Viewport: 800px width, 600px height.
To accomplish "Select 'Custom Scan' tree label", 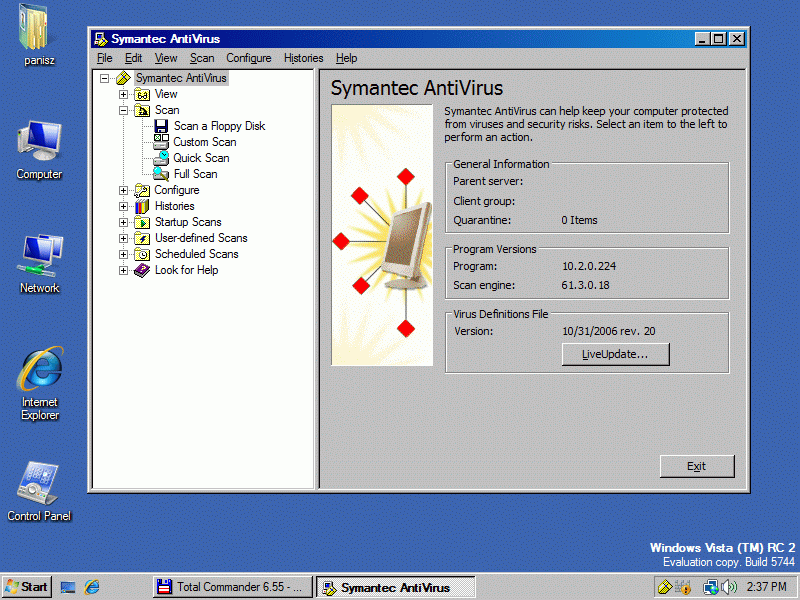I will tap(205, 142).
